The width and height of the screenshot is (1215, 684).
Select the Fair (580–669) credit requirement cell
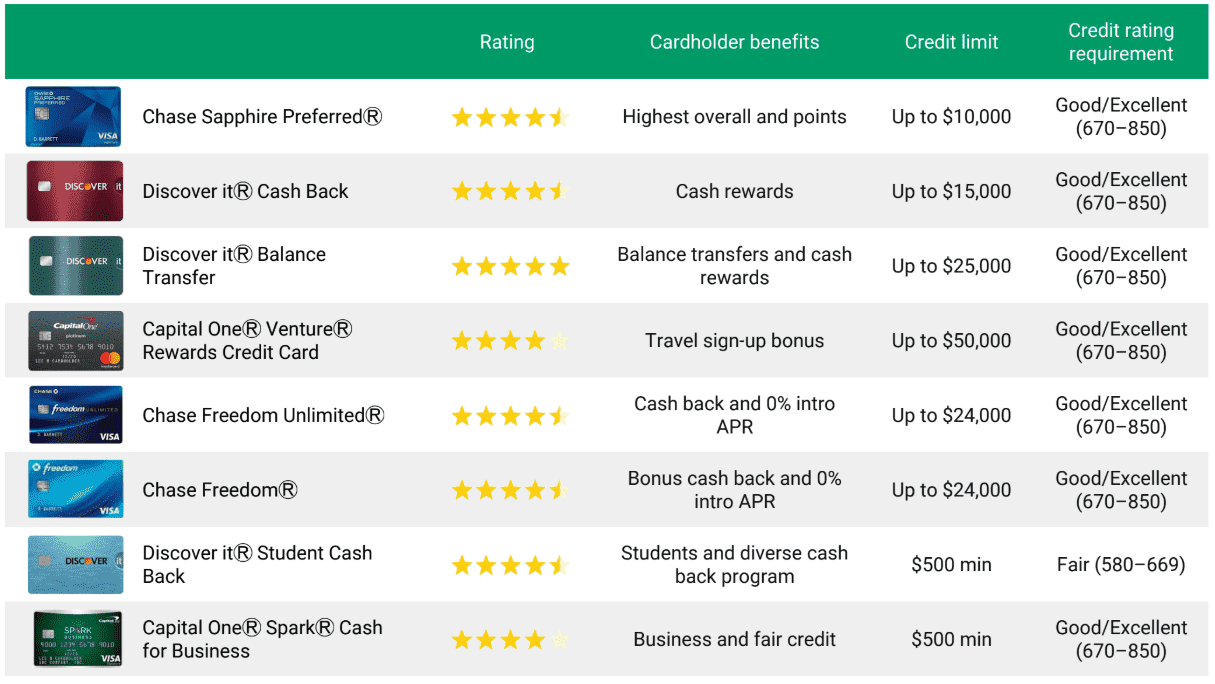click(1121, 565)
